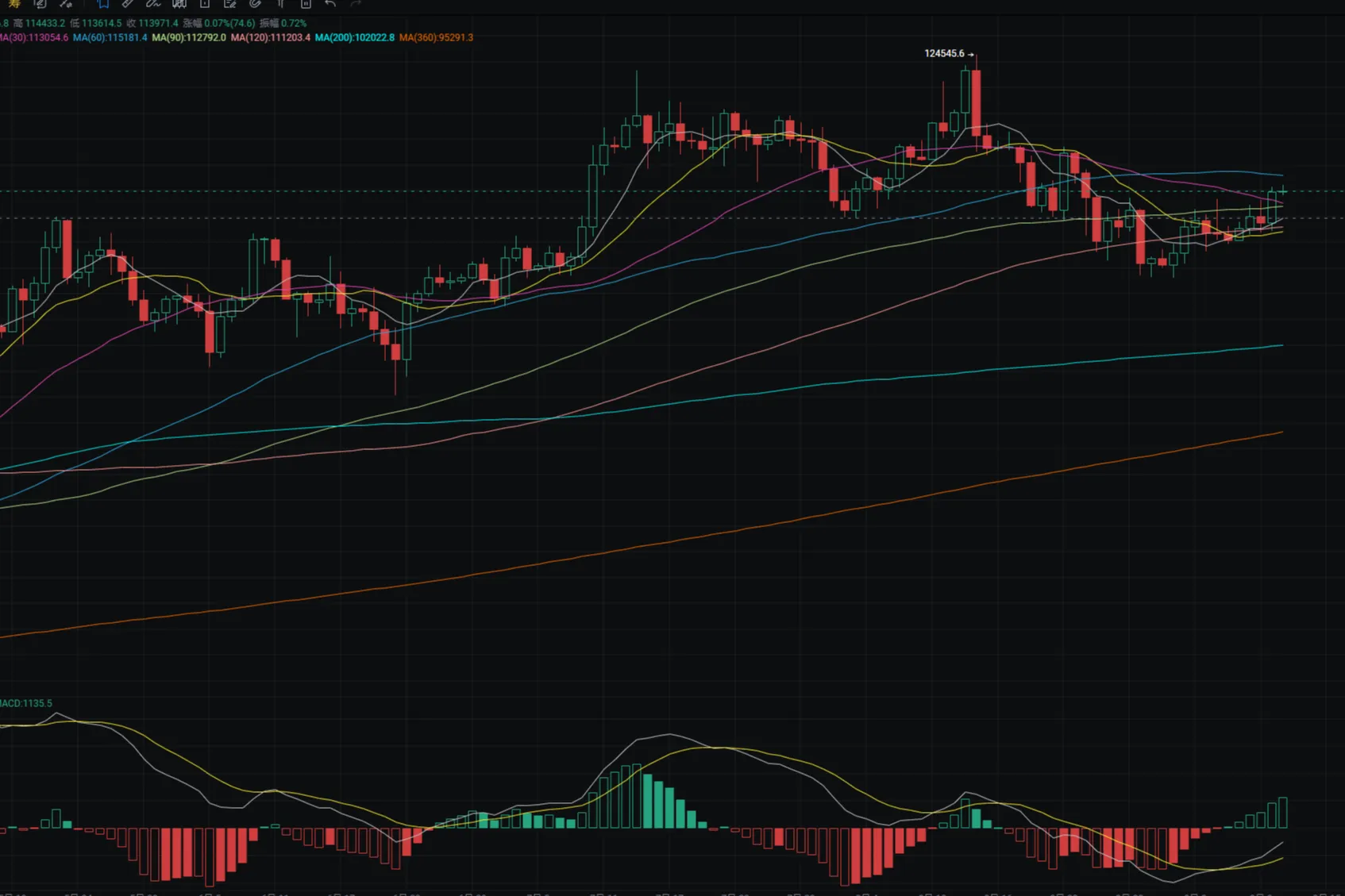Click the low price value 113614.5
This screenshot has height=896, width=1345.
(x=102, y=23)
